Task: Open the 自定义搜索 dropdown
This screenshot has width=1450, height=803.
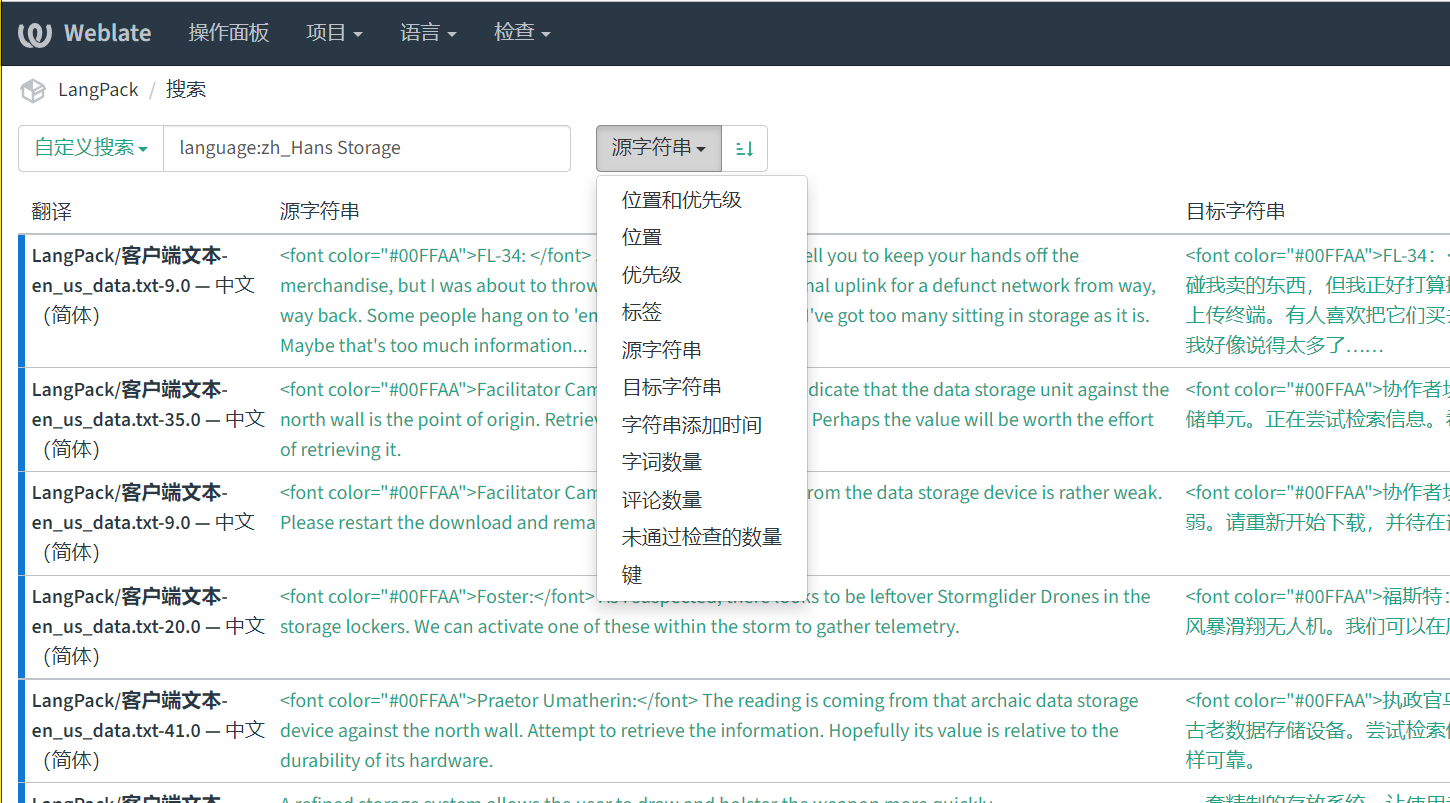Action: coord(91,148)
